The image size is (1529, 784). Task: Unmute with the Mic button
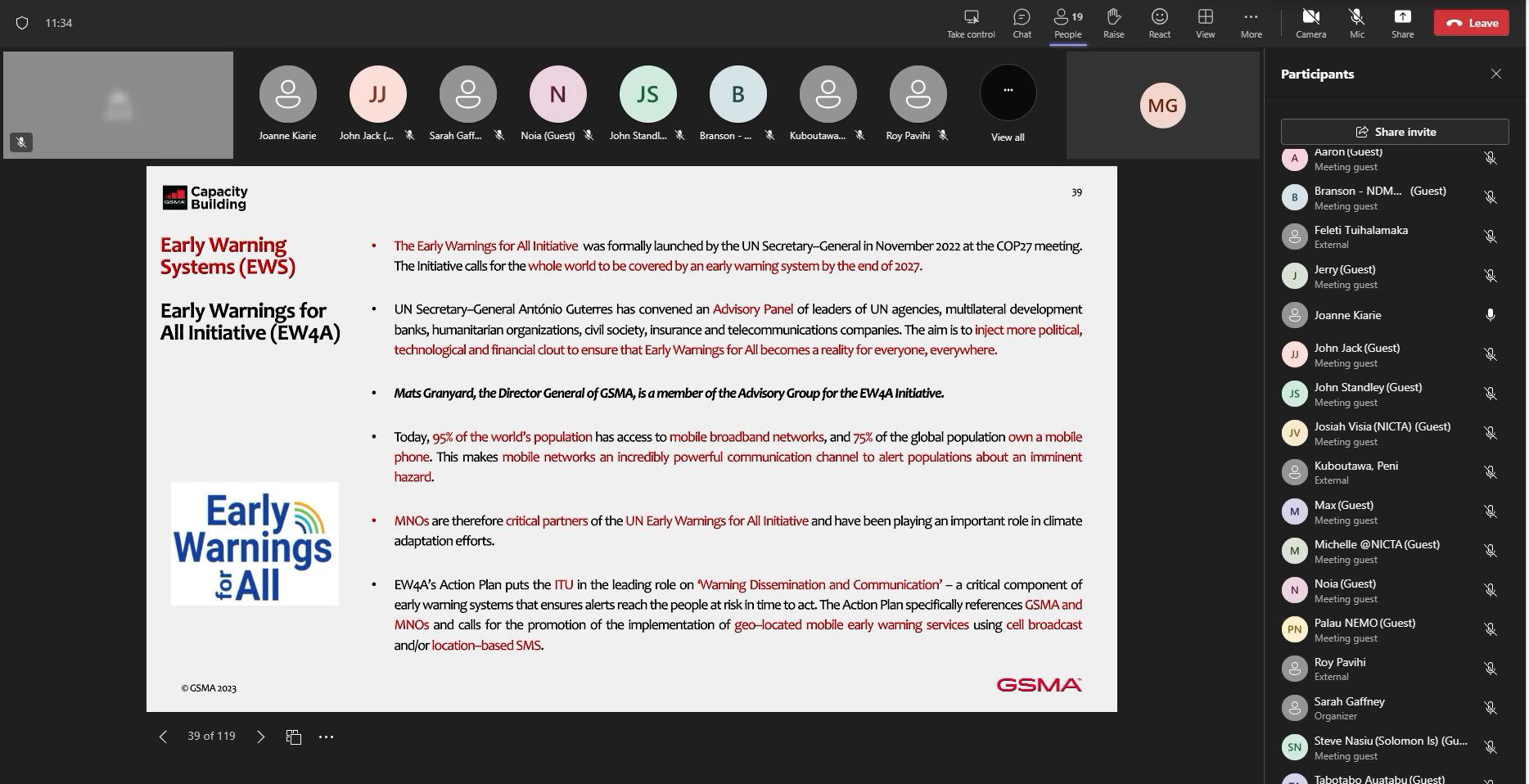[1356, 24]
